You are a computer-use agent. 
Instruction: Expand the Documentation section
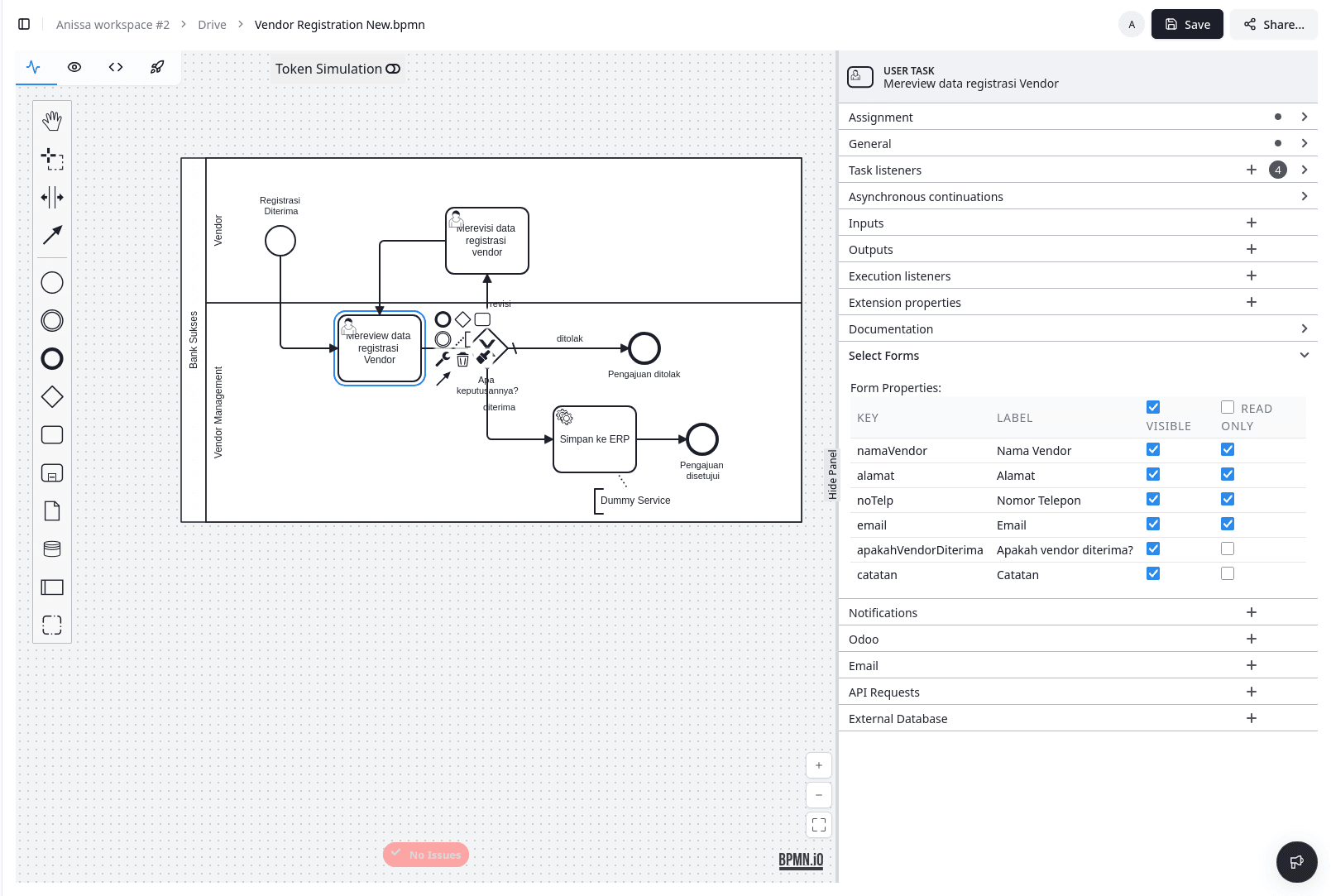pos(1304,329)
